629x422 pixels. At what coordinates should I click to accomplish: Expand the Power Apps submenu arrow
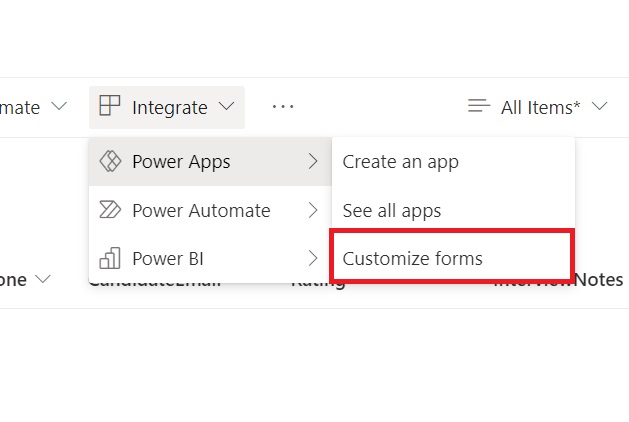(313, 161)
